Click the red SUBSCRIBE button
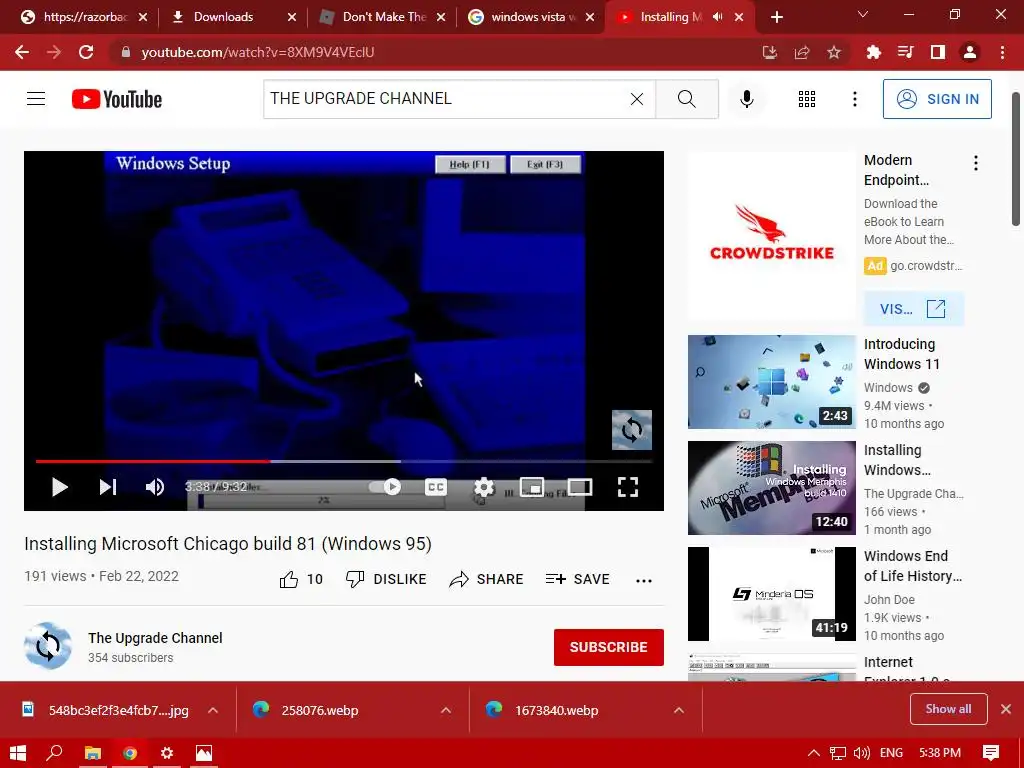 click(x=609, y=647)
